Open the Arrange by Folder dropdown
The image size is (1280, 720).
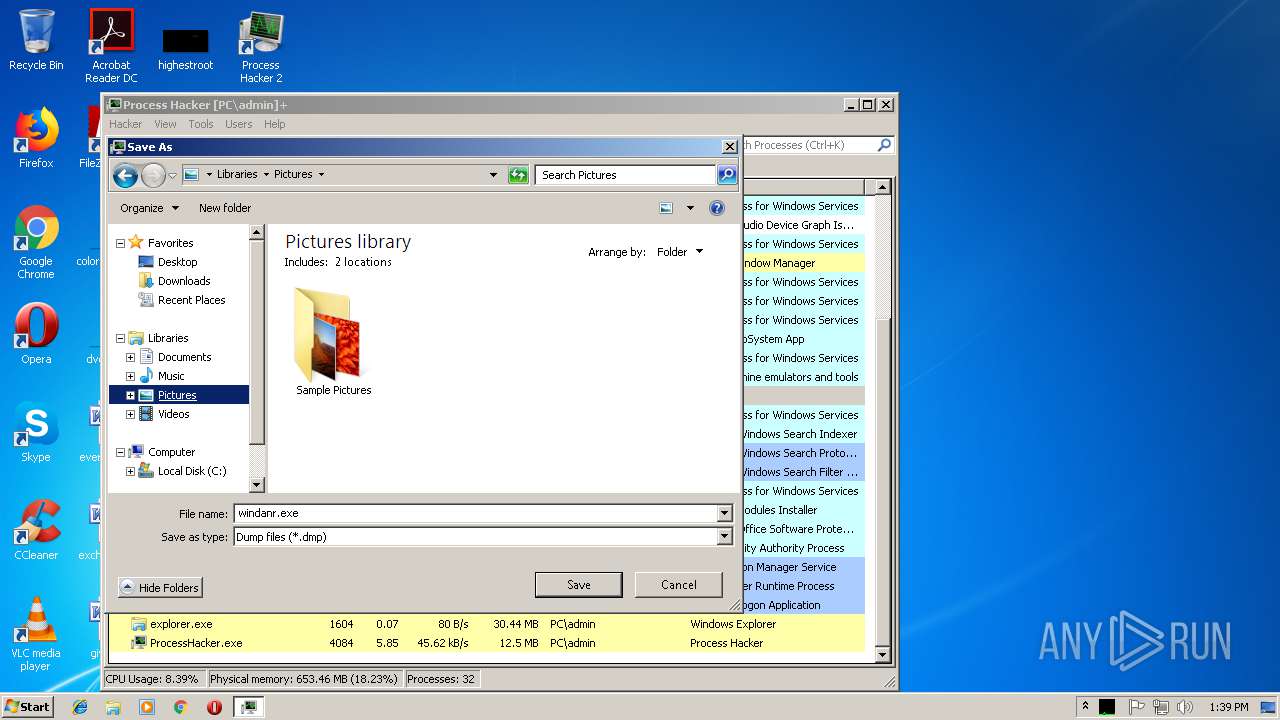(x=680, y=252)
